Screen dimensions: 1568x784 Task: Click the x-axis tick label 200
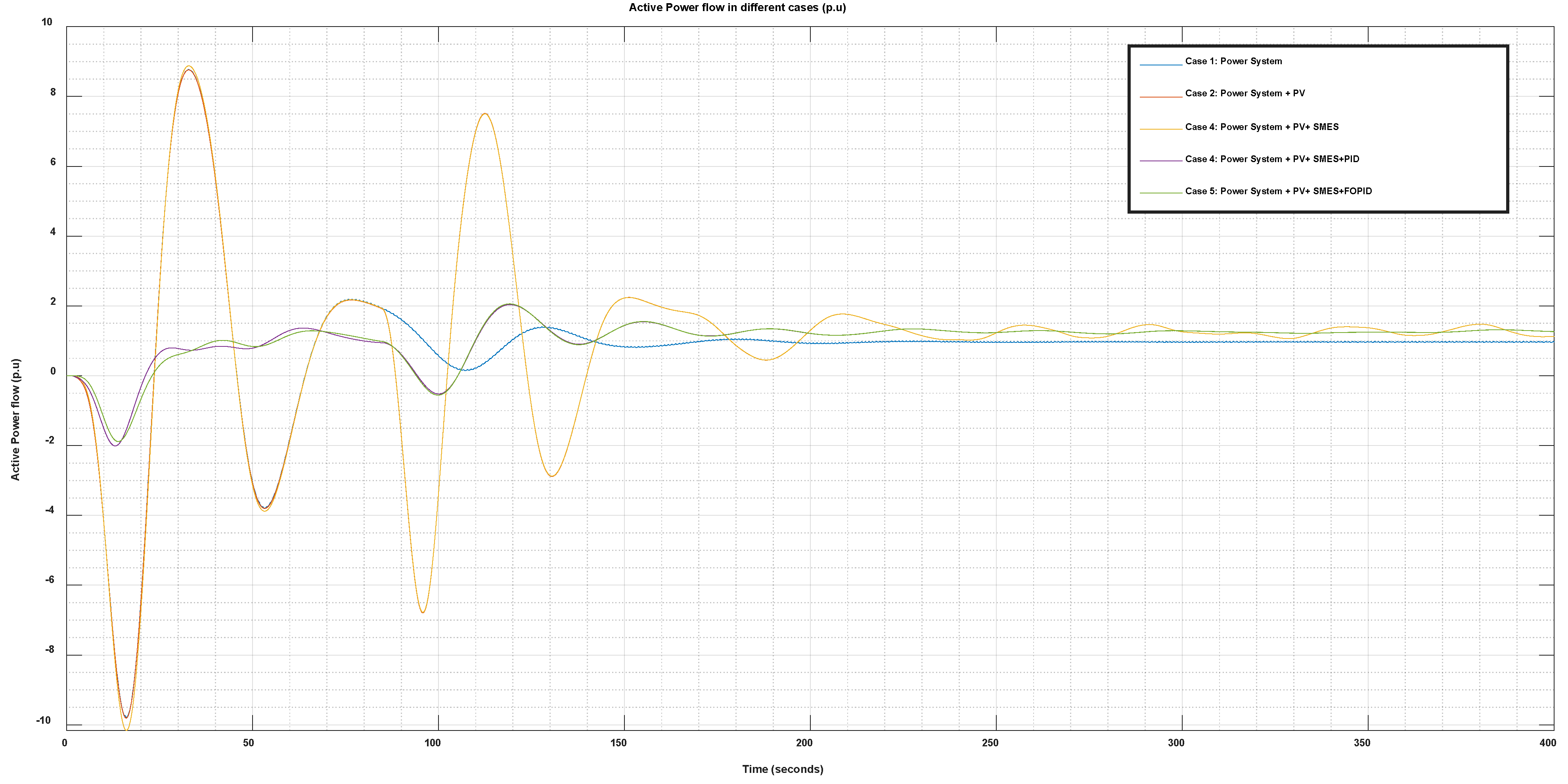[x=804, y=743]
